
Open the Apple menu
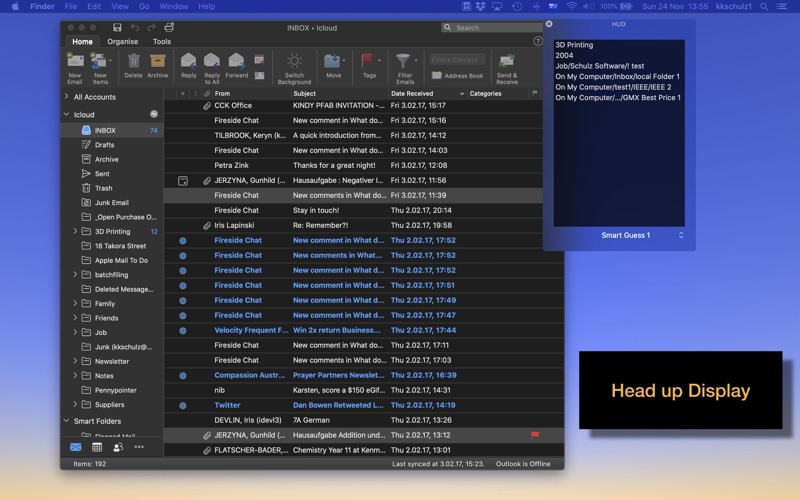[15, 6]
